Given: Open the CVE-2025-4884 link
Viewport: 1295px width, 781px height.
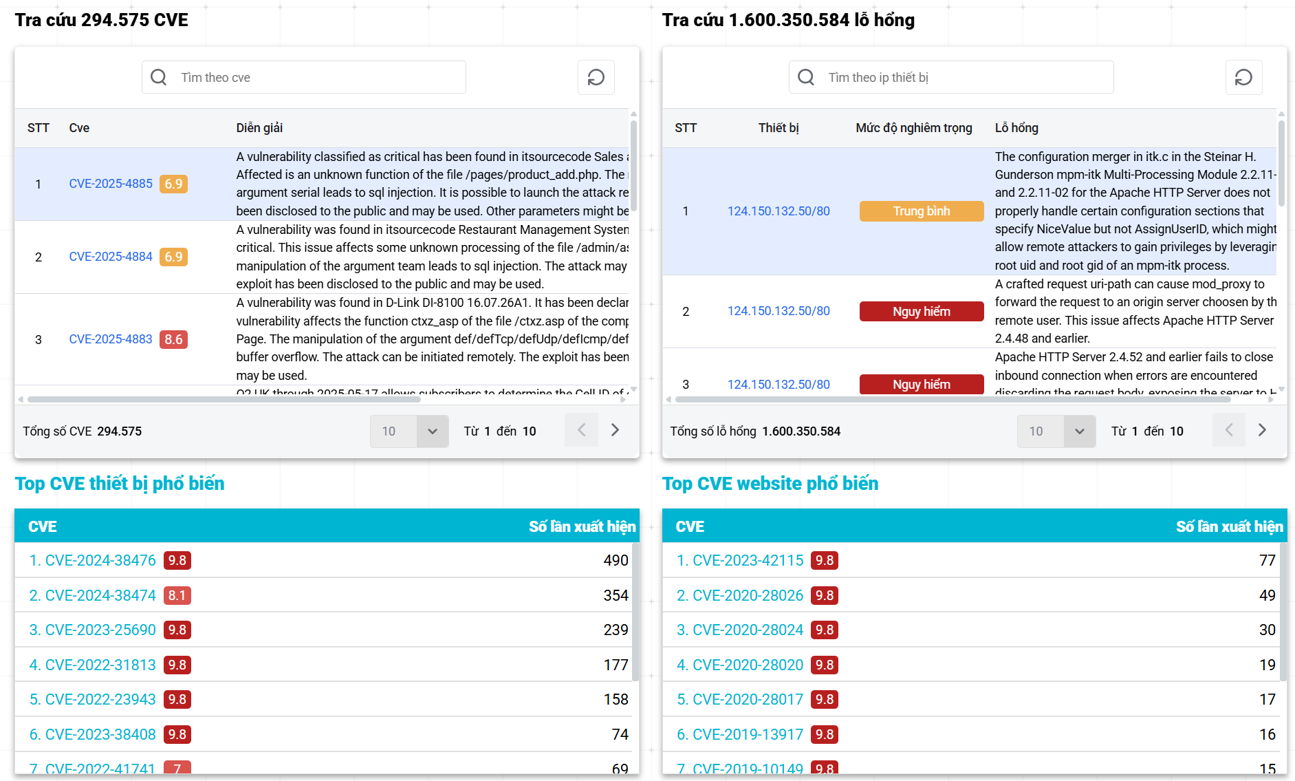Looking at the screenshot, I should (x=110, y=257).
